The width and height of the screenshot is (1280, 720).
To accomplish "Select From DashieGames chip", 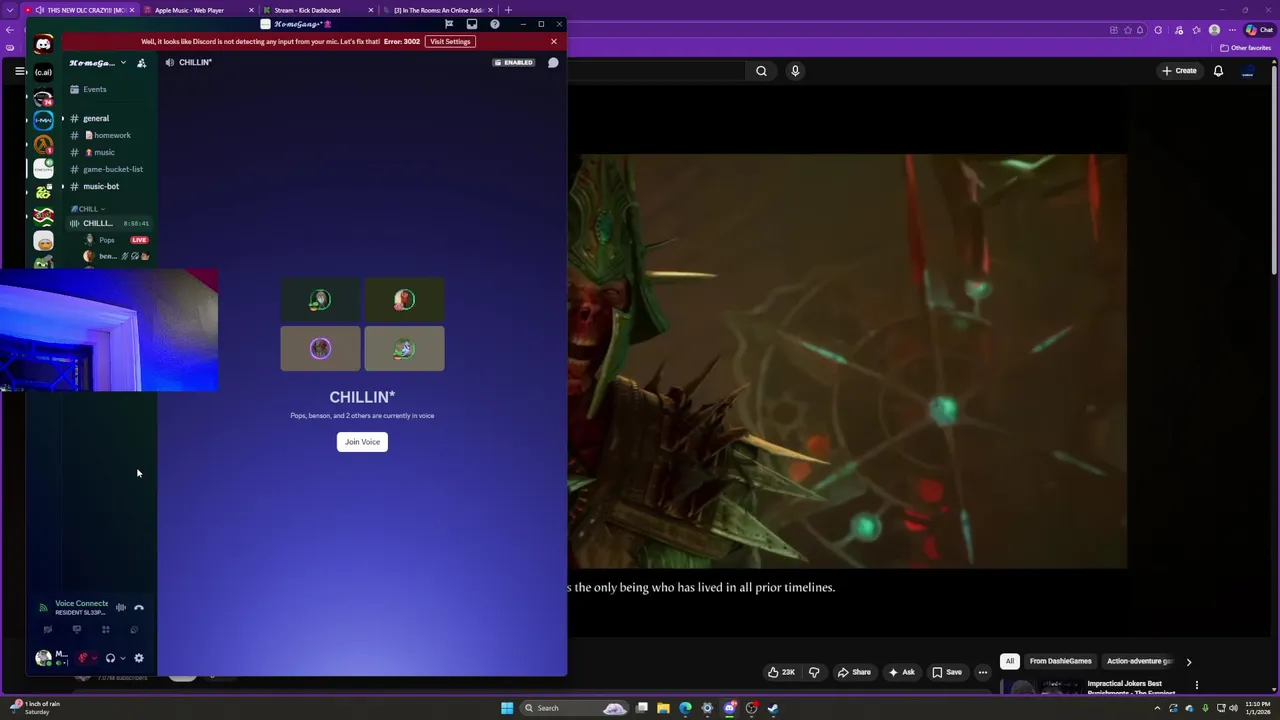I will pyautogui.click(x=1061, y=661).
